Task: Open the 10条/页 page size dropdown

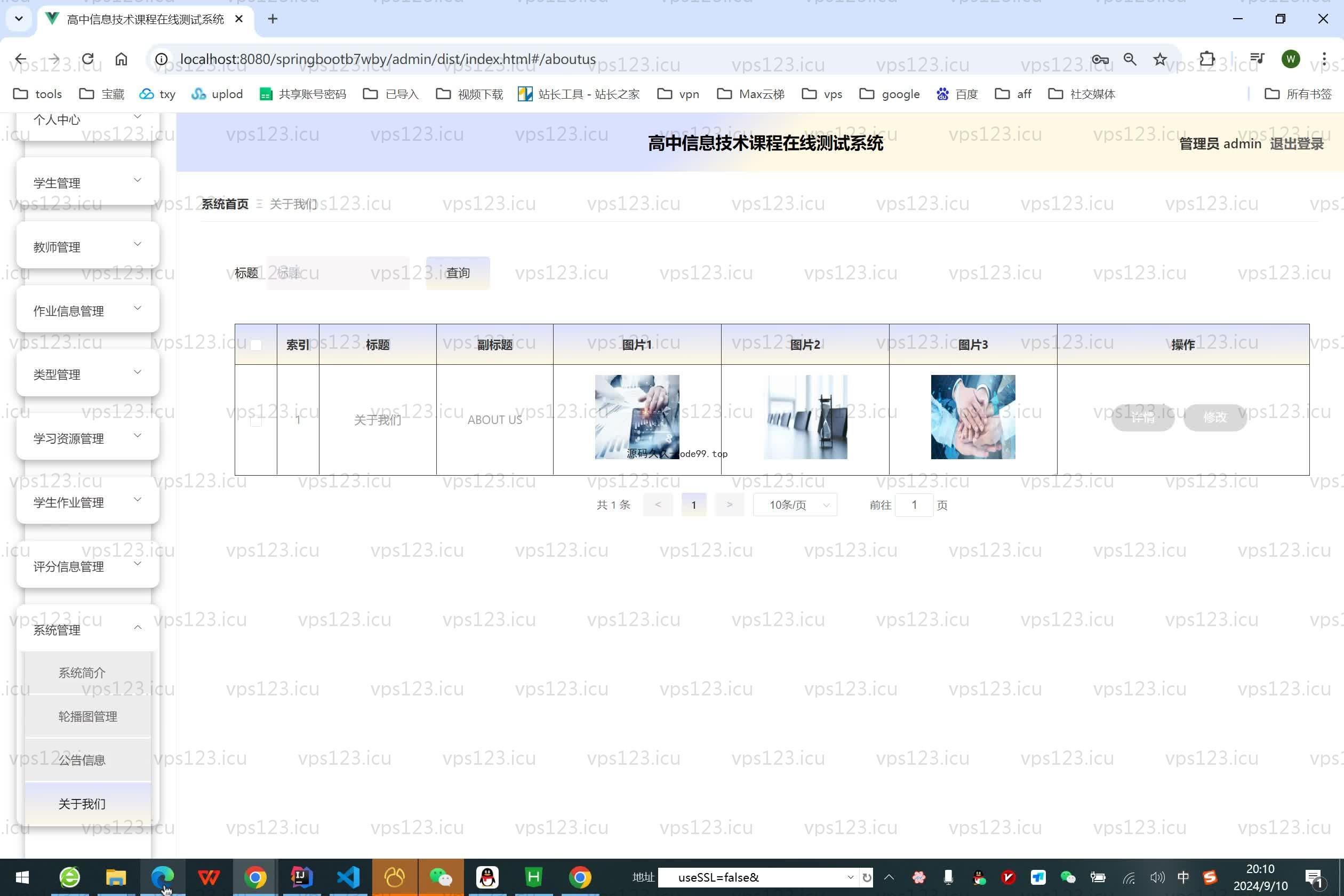Action: point(795,505)
